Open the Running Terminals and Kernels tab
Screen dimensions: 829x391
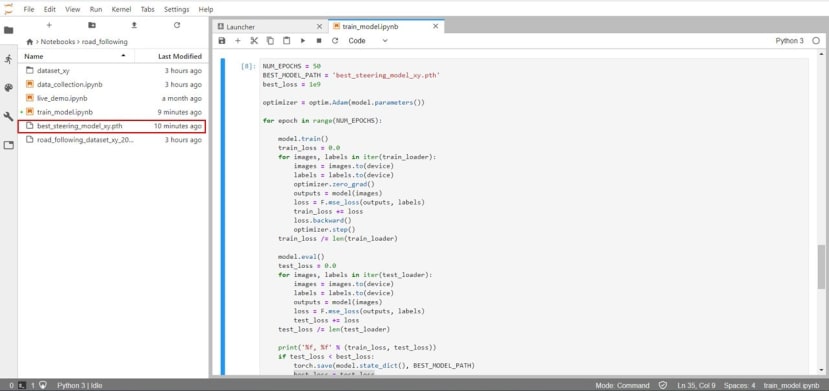click(x=8, y=59)
